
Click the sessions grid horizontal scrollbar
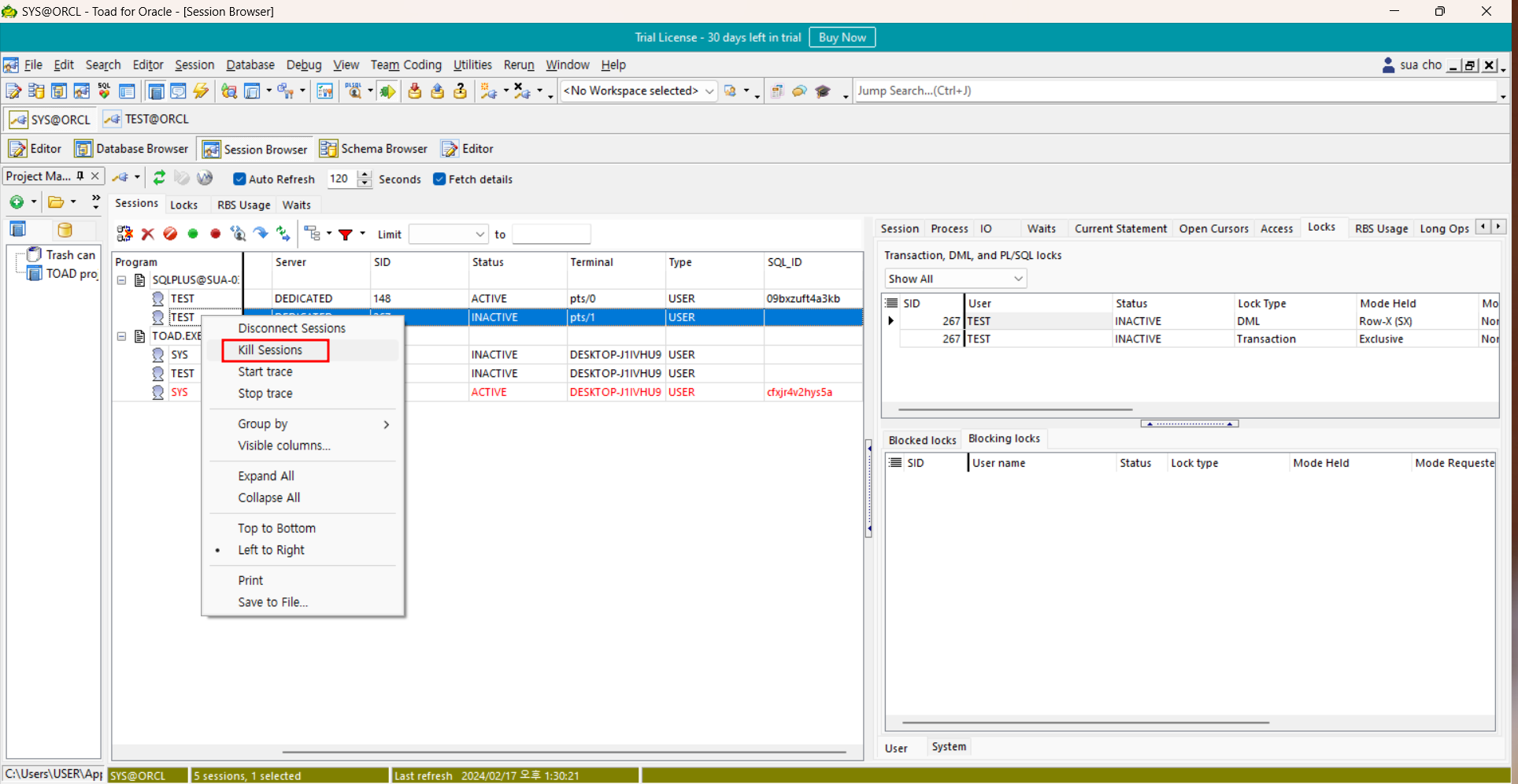tap(564, 752)
